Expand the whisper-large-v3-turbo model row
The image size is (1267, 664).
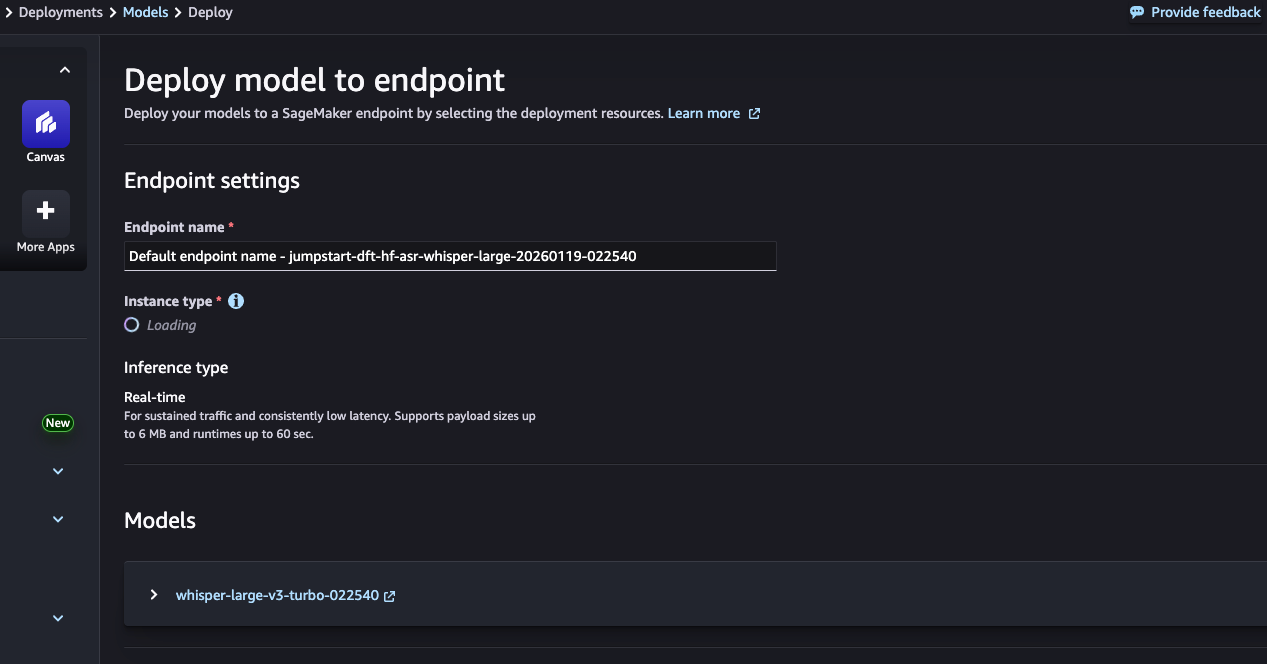click(154, 595)
